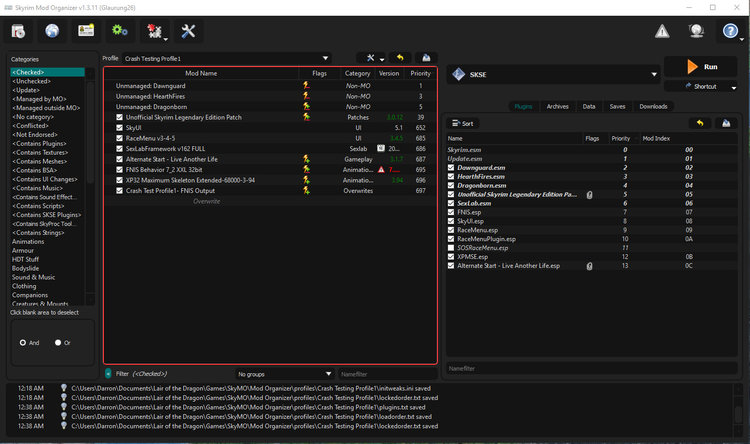Uncheck the RaceMenu v3-4-5 mod checkbox
This screenshot has height=444, width=750.
click(120, 138)
